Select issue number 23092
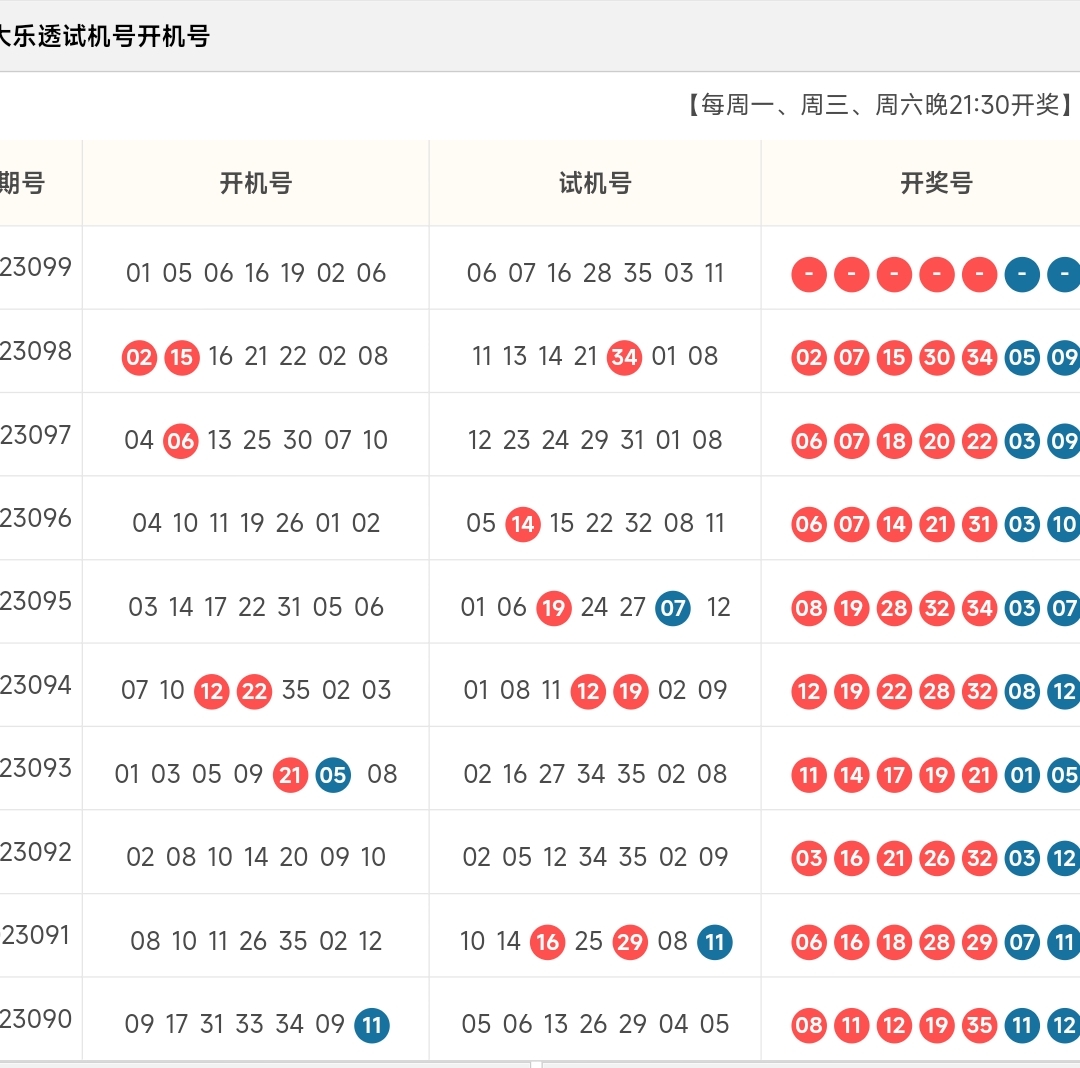1080x1068 pixels. coord(36,852)
